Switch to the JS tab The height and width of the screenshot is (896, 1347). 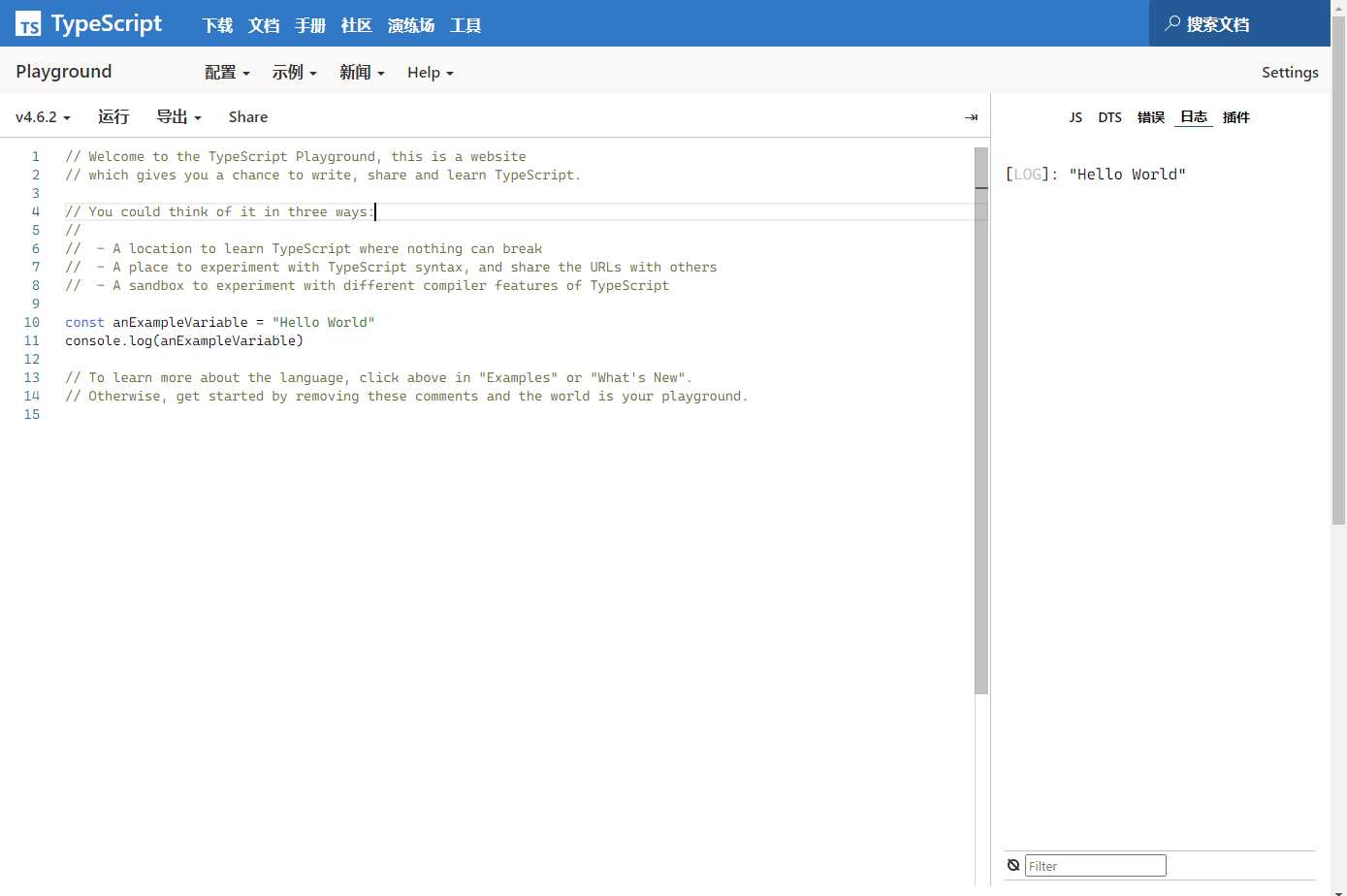[1075, 117]
